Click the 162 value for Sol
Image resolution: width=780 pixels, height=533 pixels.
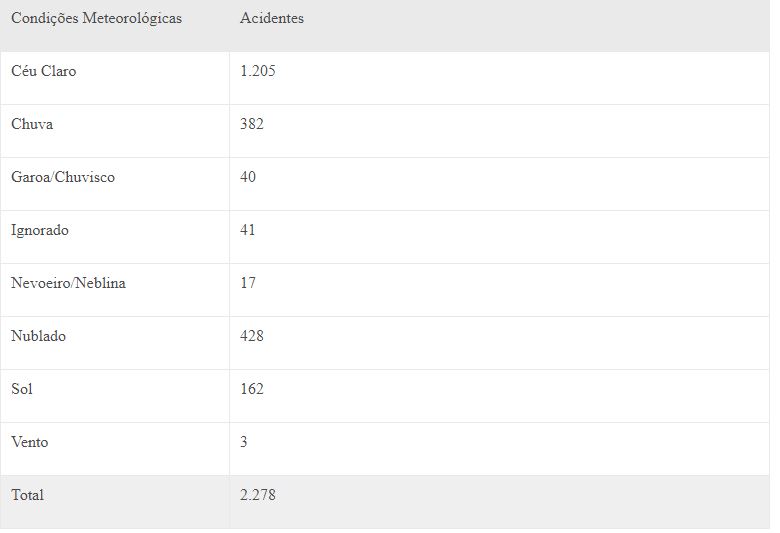coord(252,389)
